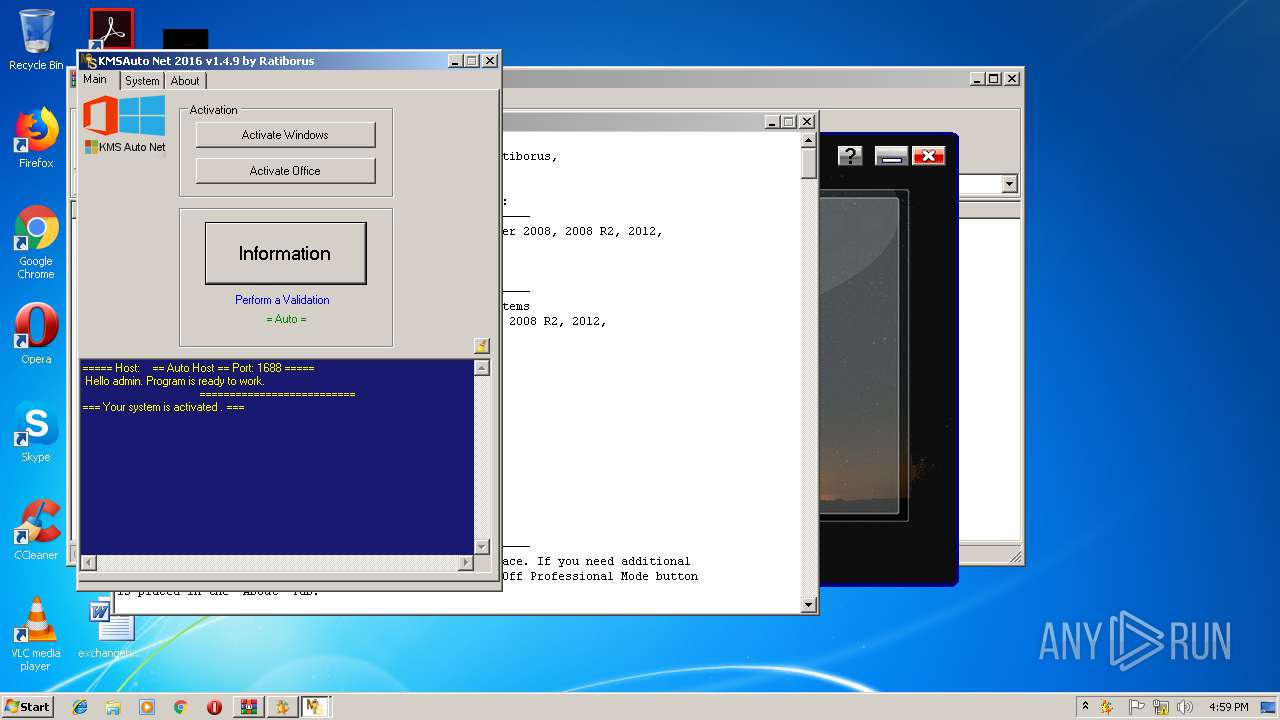
Task: Maximize the KMSAuto Net window
Action: pos(472,61)
